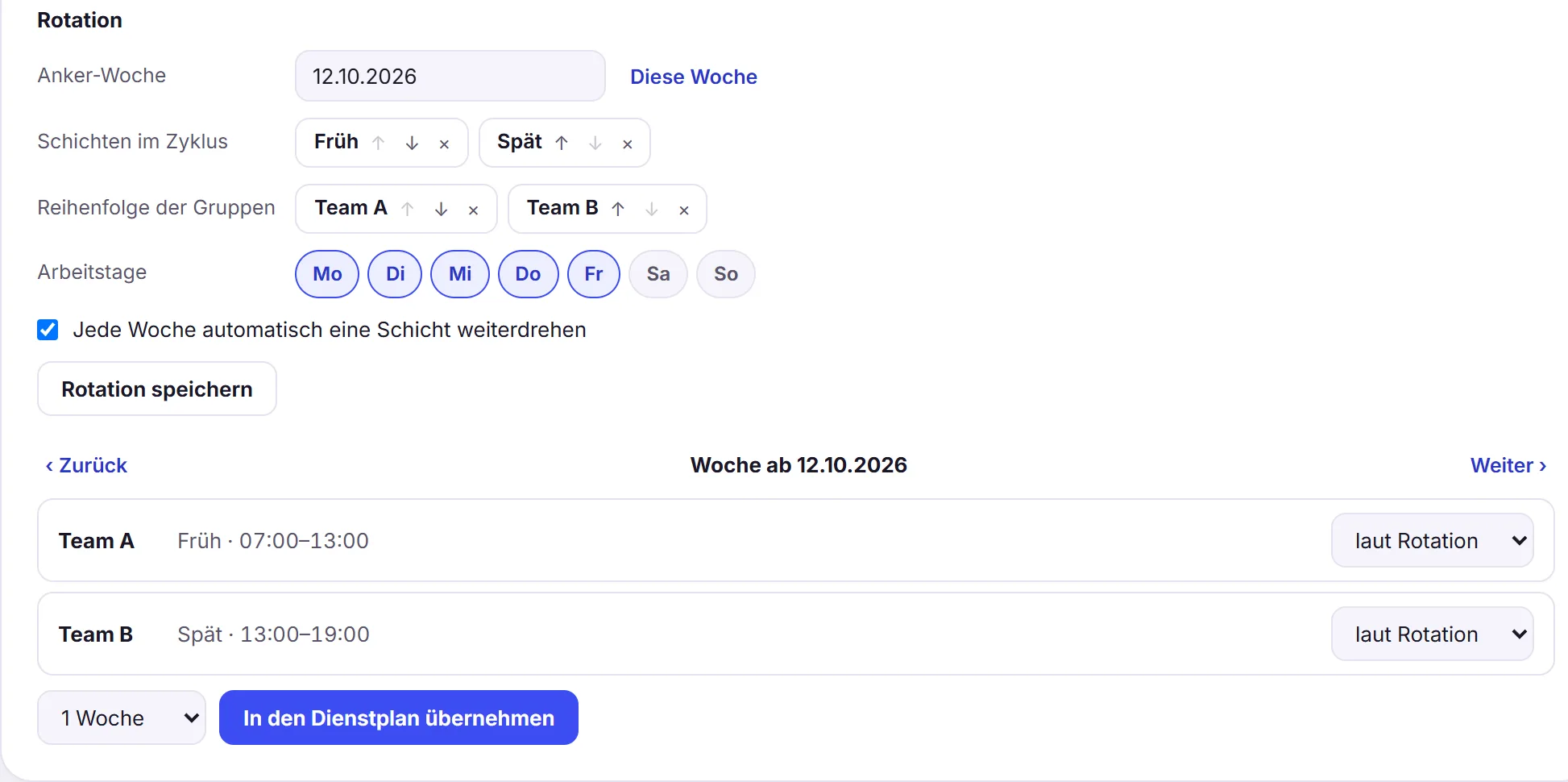Move the Früh shift up
1568x782 pixels.
click(x=378, y=143)
